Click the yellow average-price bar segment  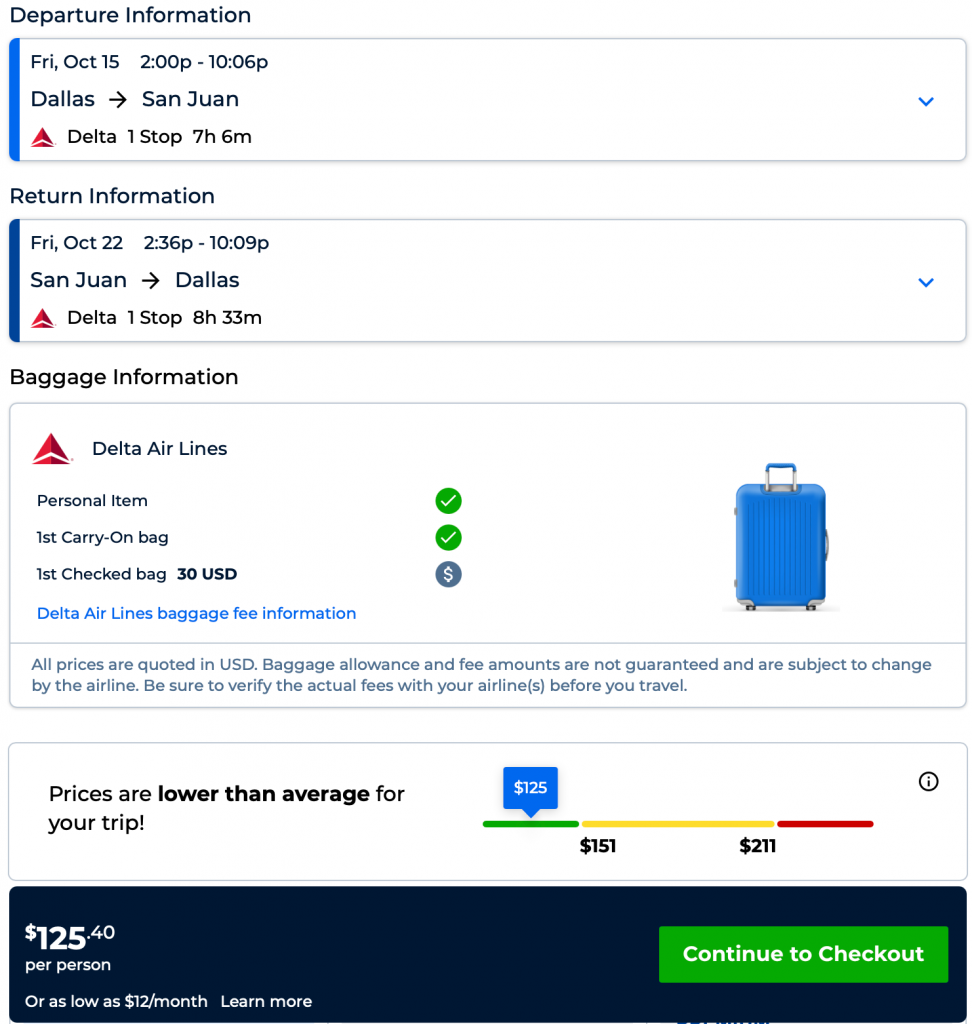[678, 824]
